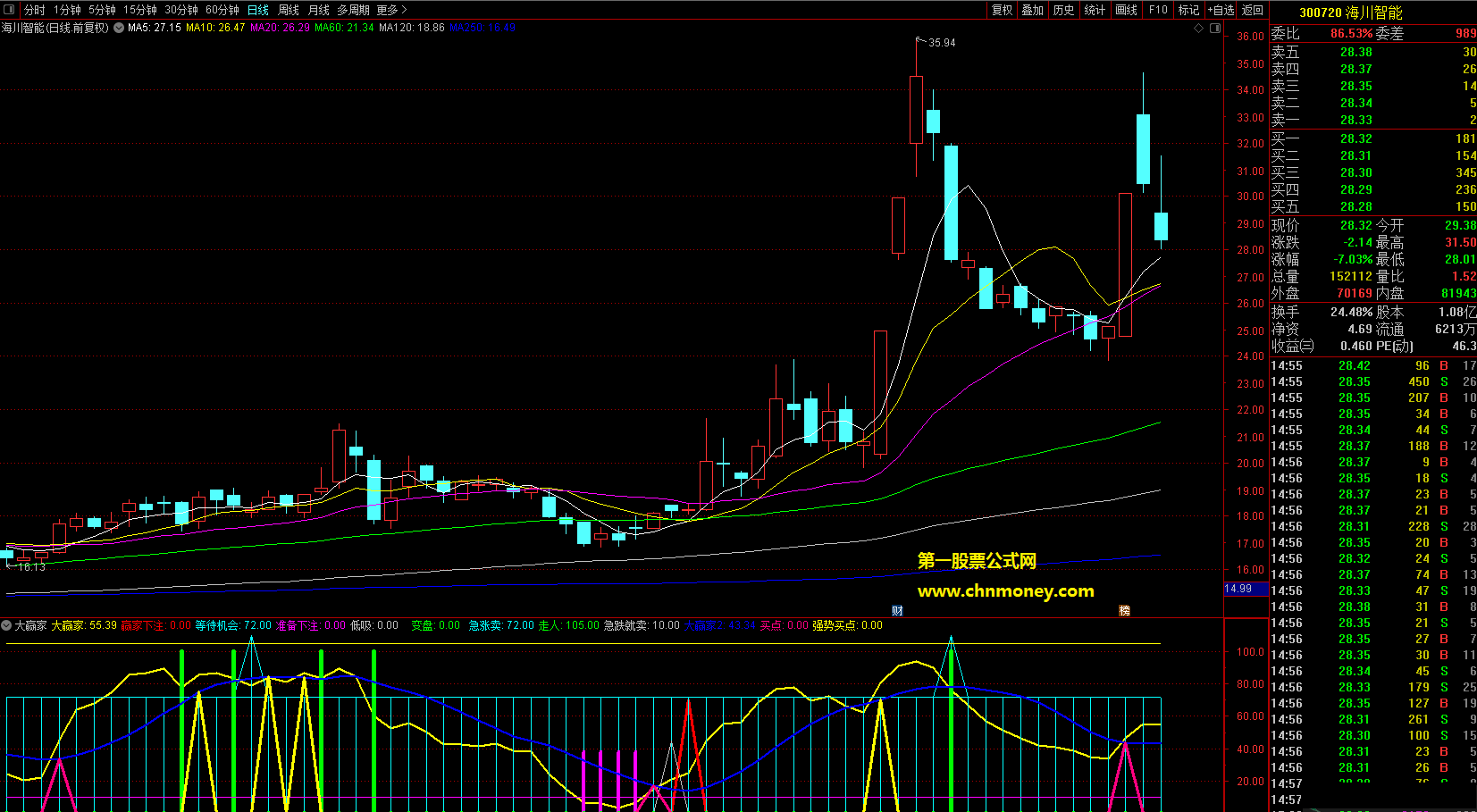This screenshot has width=1477, height=812.
Task: Select the 日线 daily chart tab
Action: [258, 10]
